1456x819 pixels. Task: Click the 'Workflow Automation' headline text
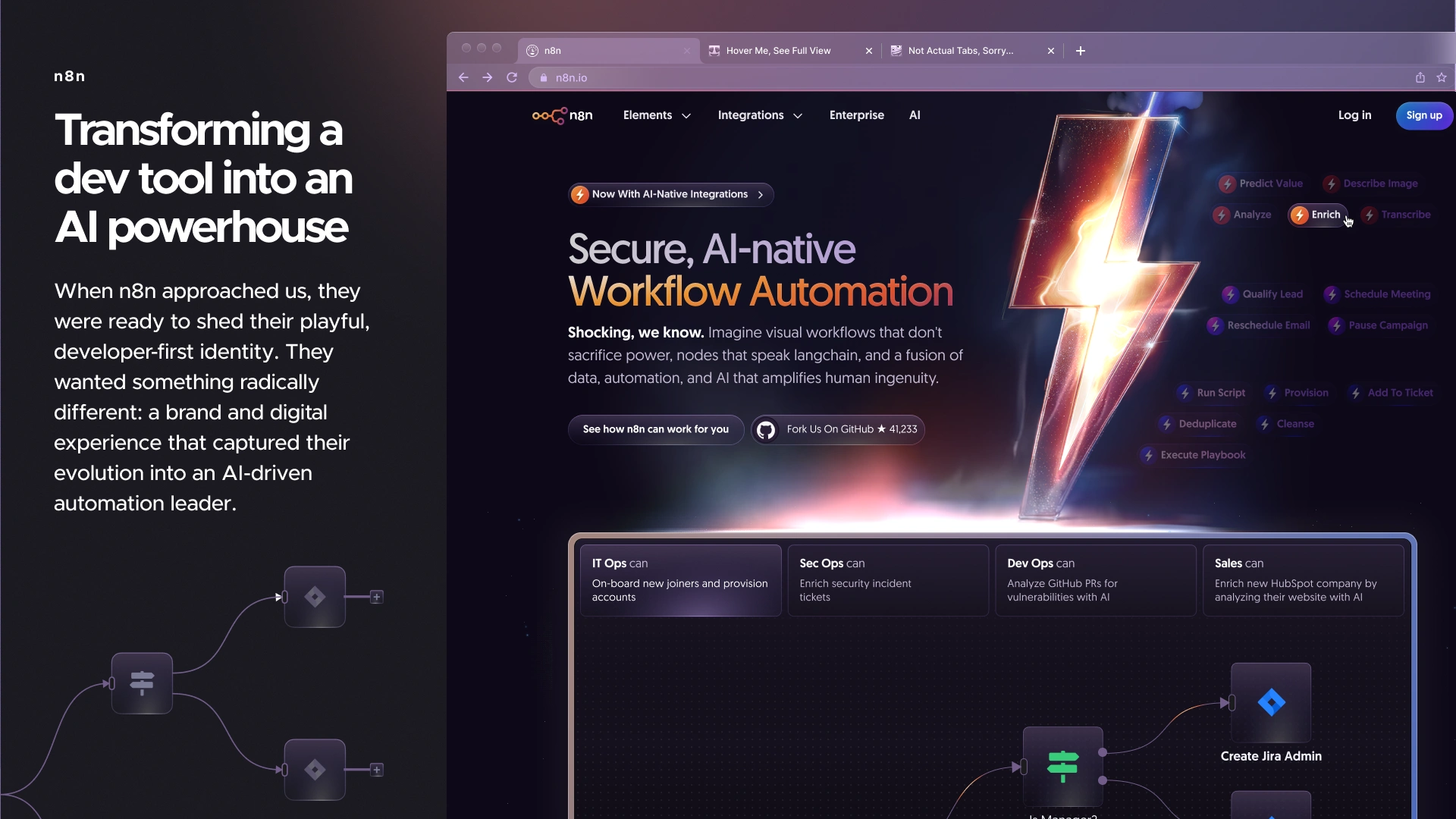761,291
